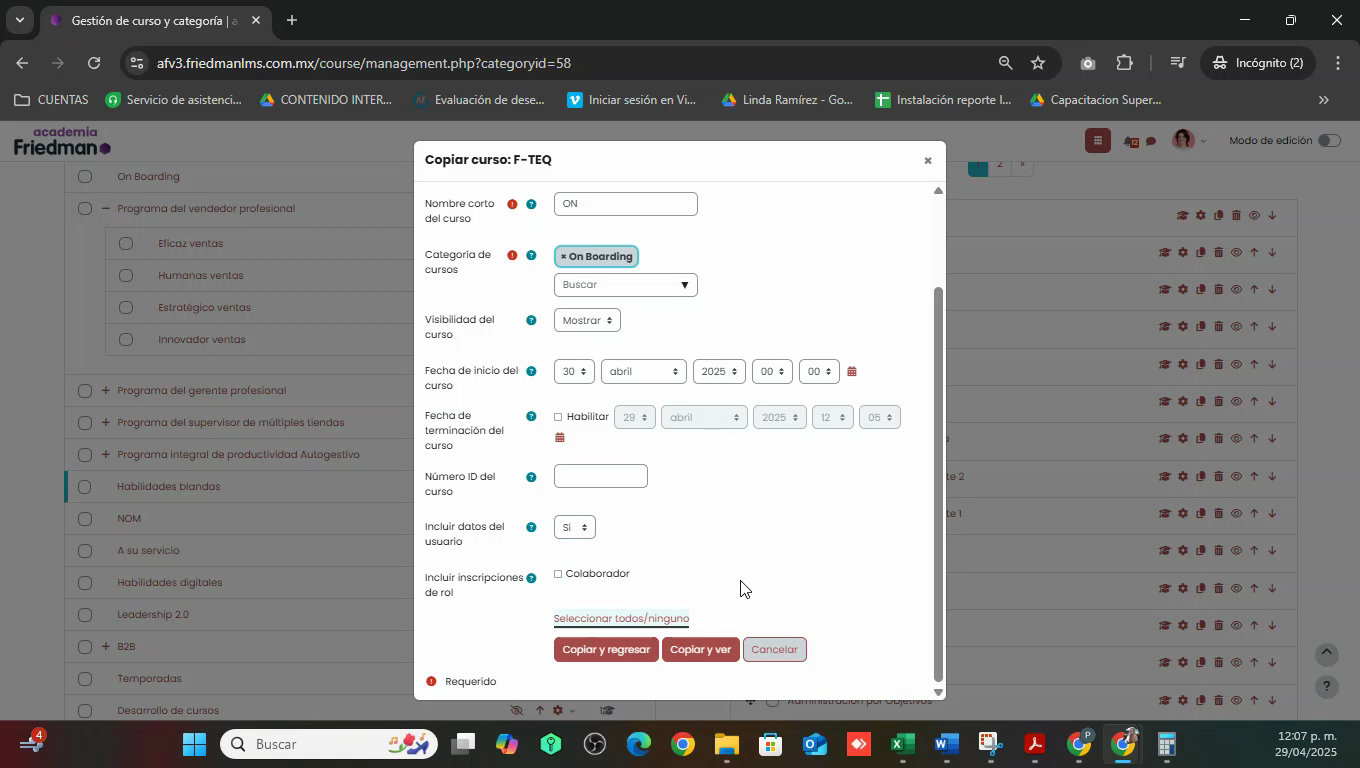Reload the page in Chrome
This screenshot has height=768, width=1360.
pos(93,63)
